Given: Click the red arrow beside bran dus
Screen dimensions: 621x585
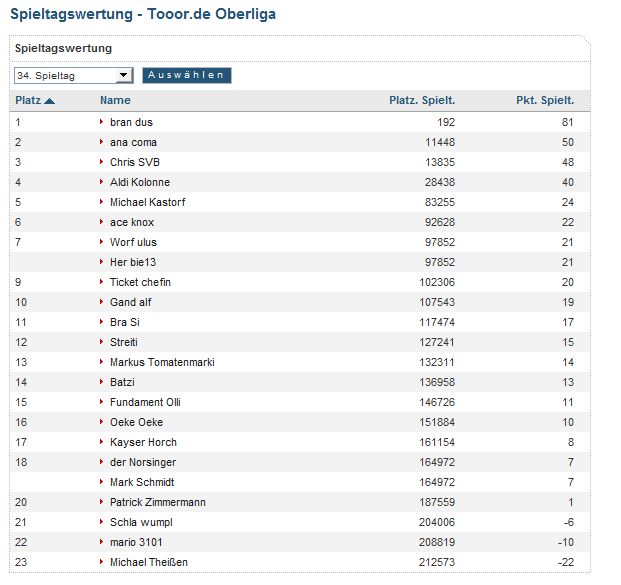Looking at the screenshot, I should pyautogui.click(x=102, y=122).
